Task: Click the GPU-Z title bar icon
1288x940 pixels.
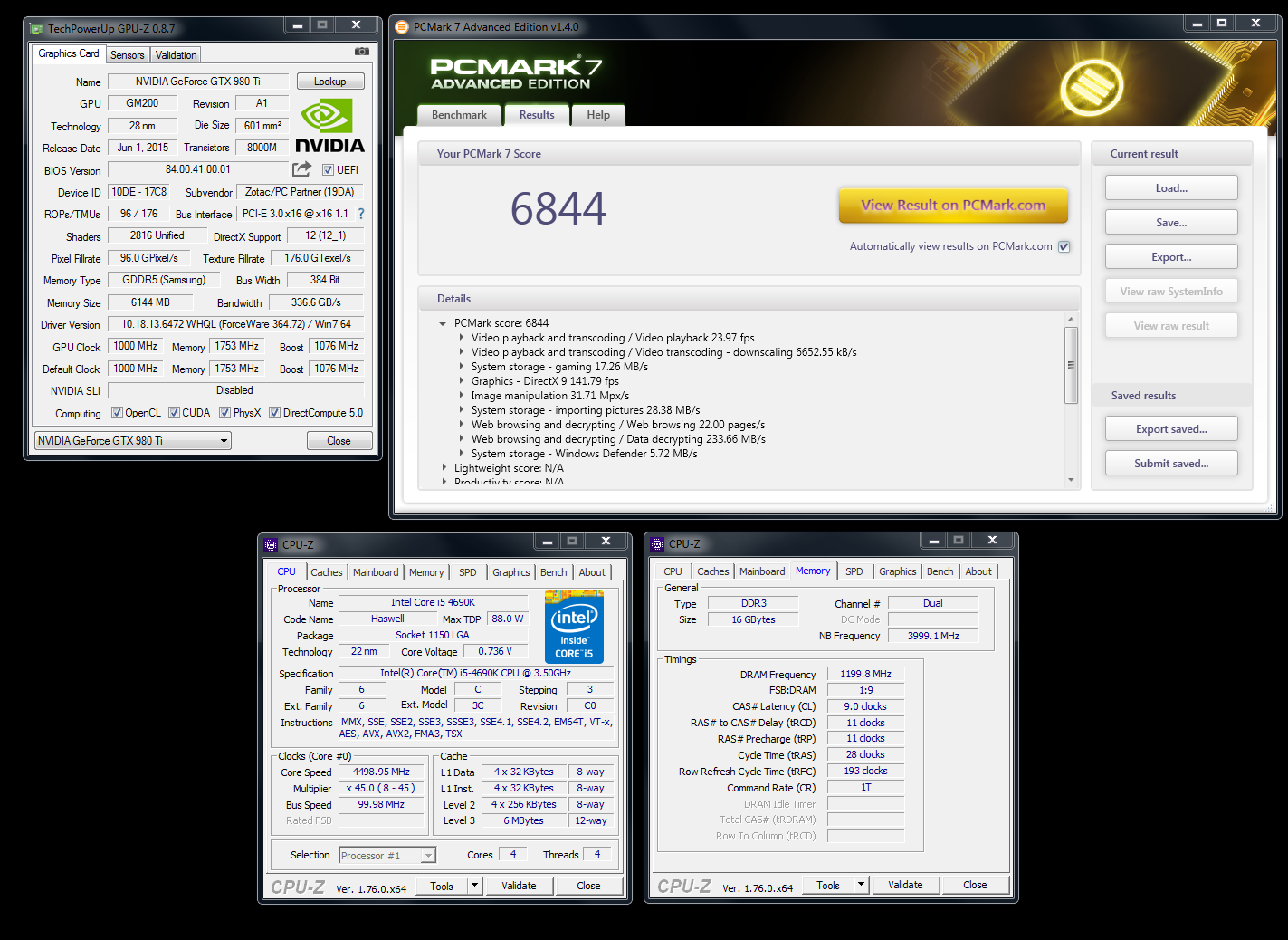Action: click(x=36, y=29)
